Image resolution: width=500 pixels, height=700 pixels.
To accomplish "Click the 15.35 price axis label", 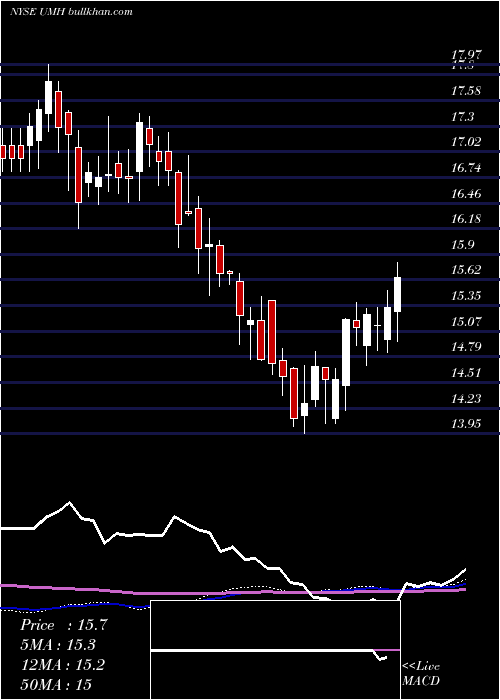I will point(466,296).
